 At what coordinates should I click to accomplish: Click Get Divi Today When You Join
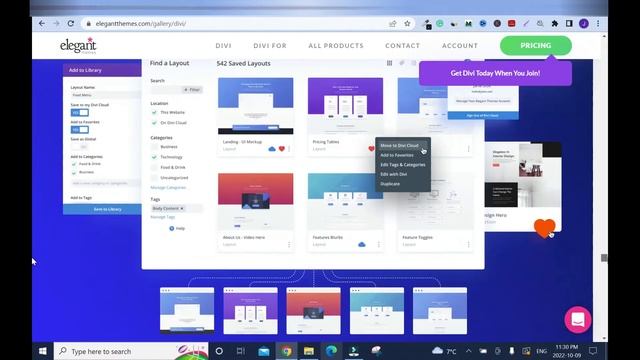(x=495, y=73)
